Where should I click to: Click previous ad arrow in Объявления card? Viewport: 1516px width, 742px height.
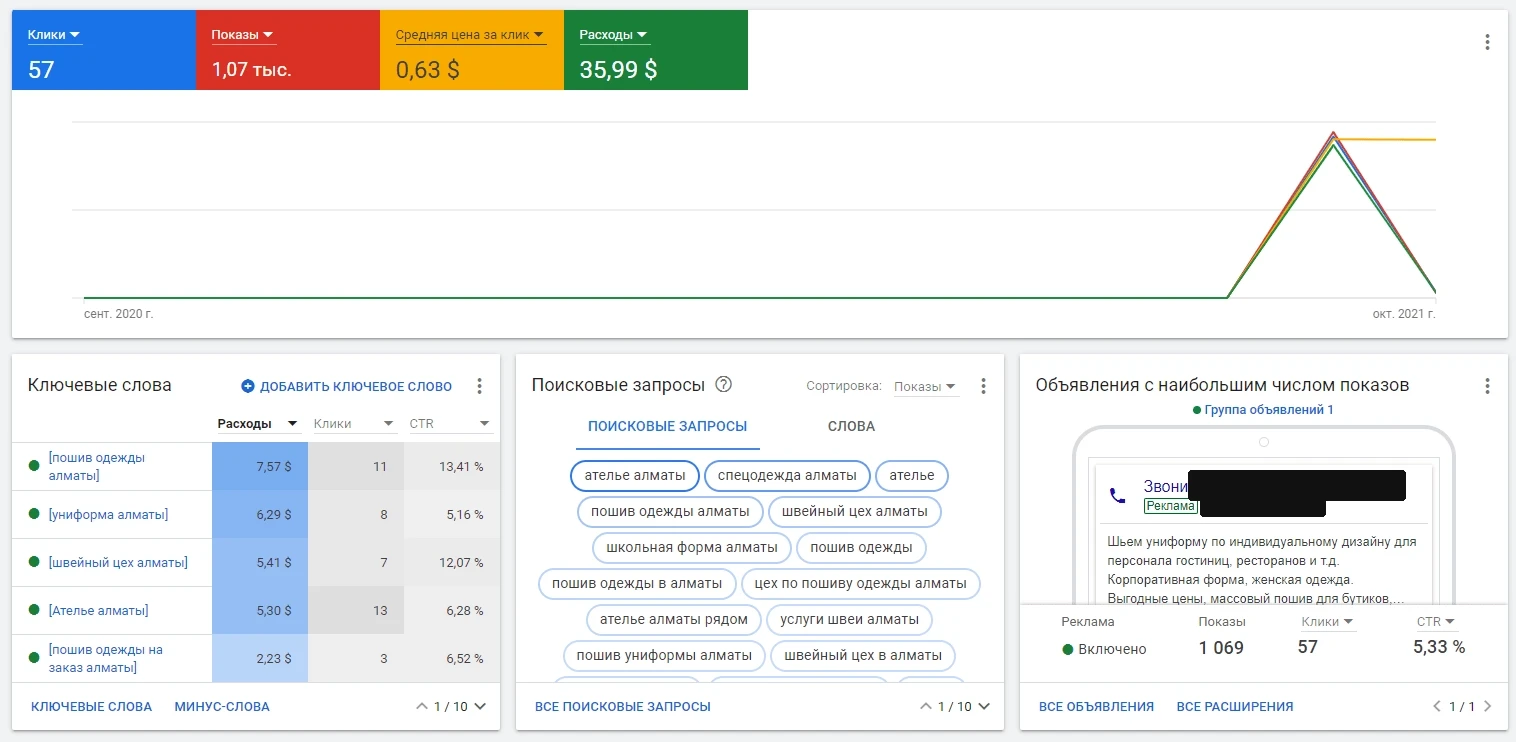pyautogui.click(x=1438, y=706)
